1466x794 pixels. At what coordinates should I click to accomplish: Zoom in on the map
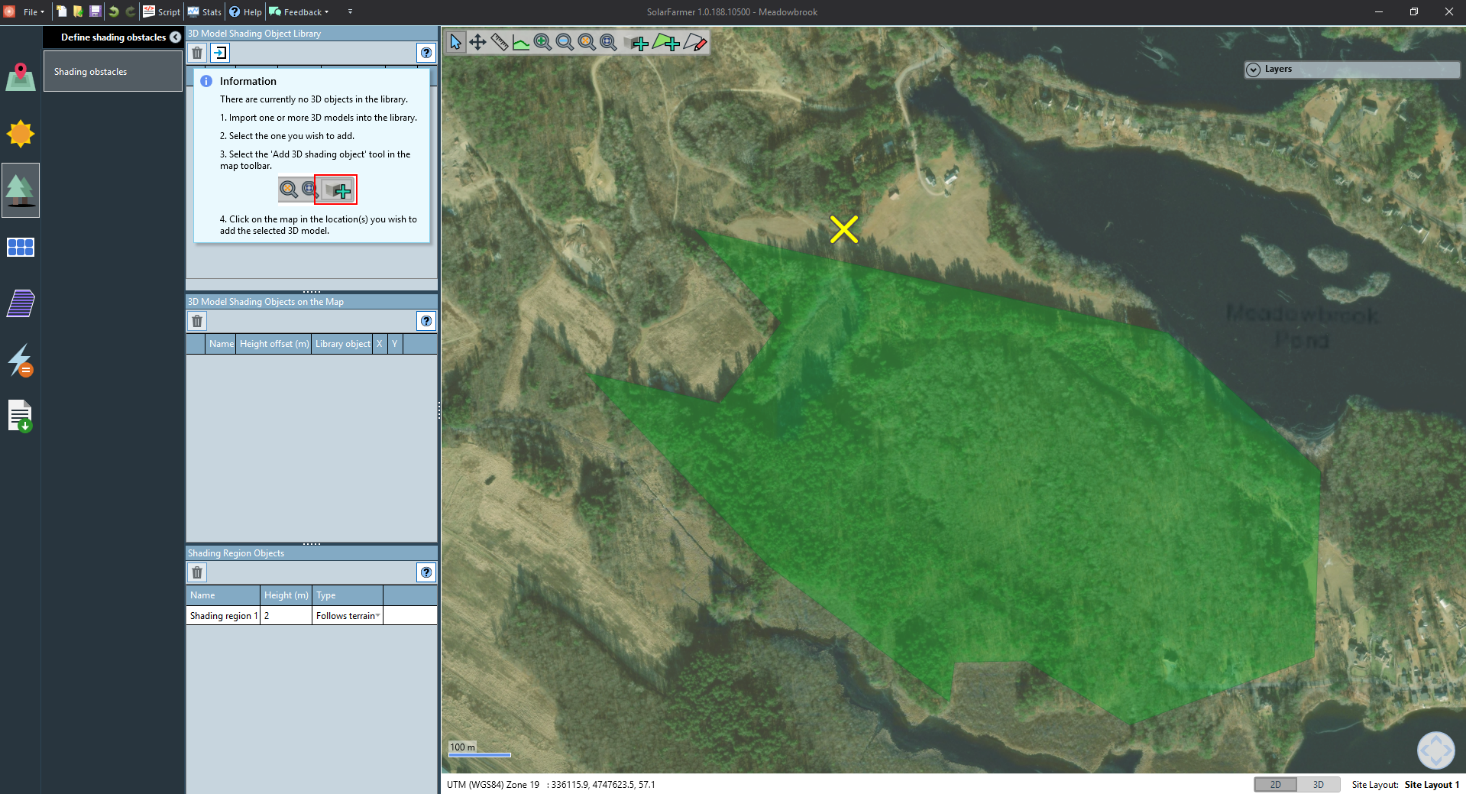coord(543,42)
